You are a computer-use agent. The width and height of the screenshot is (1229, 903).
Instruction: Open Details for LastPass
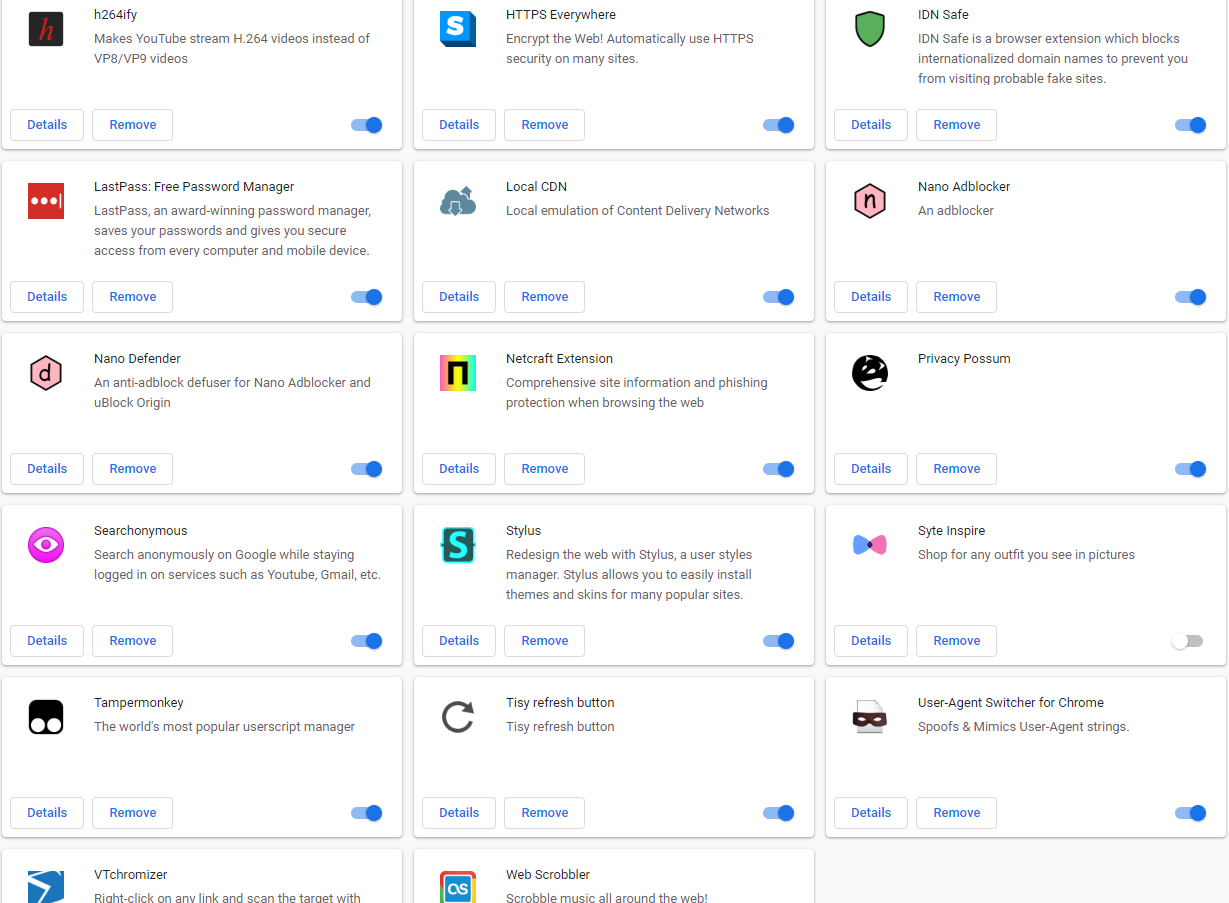(47, 297)
